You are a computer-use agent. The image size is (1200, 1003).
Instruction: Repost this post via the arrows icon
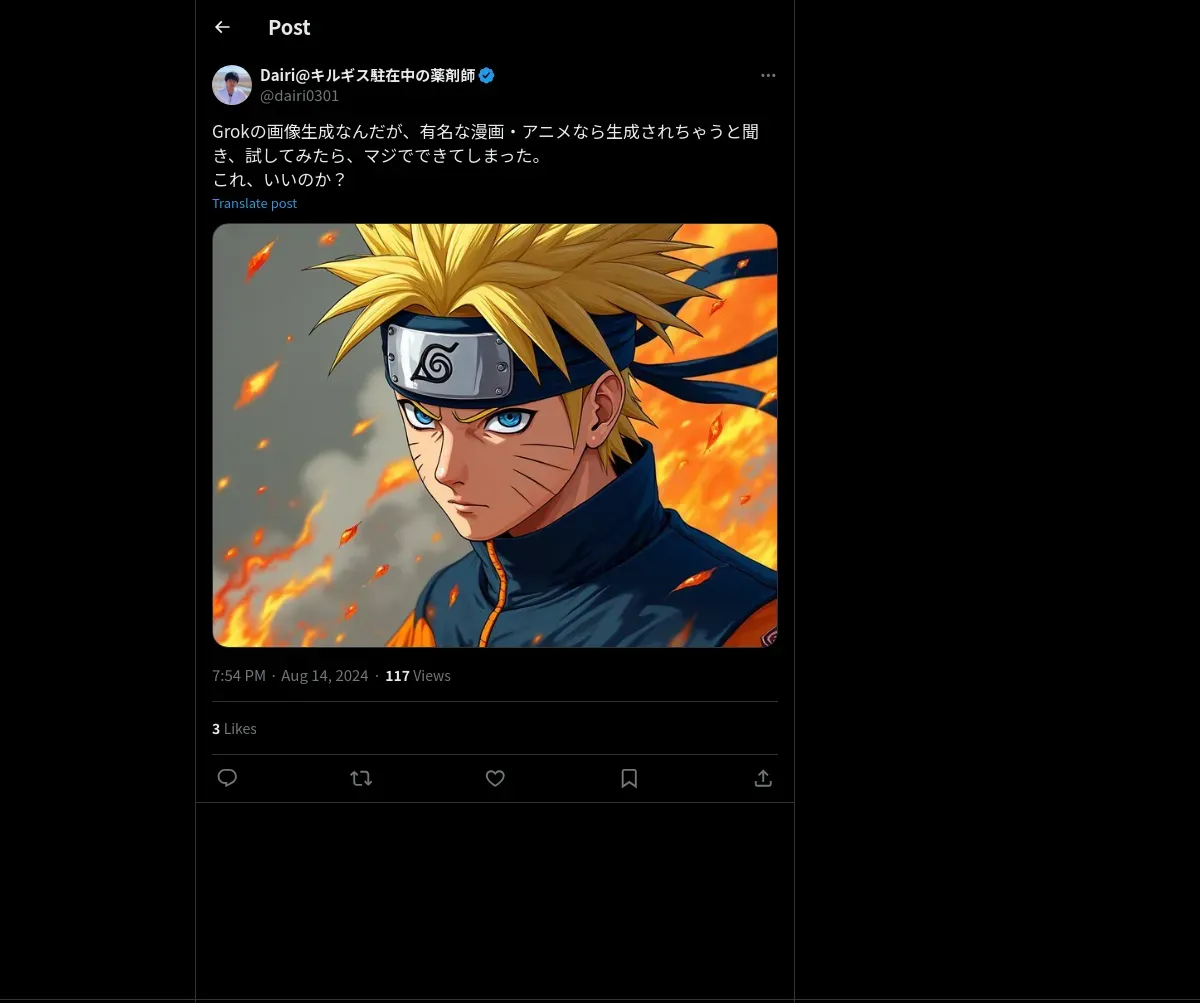361,778
